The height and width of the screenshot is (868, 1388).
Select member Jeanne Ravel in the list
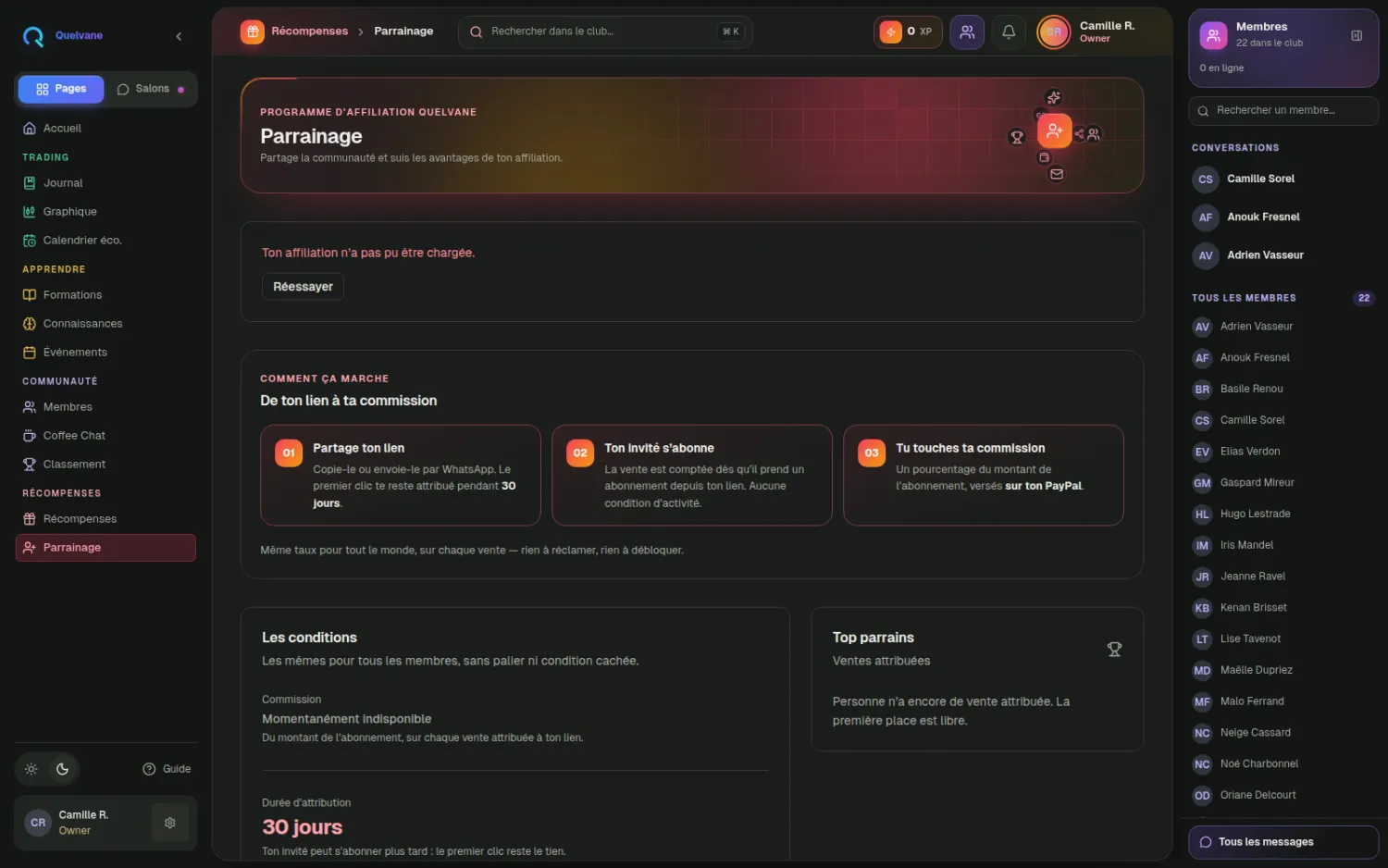point(1283,577)
